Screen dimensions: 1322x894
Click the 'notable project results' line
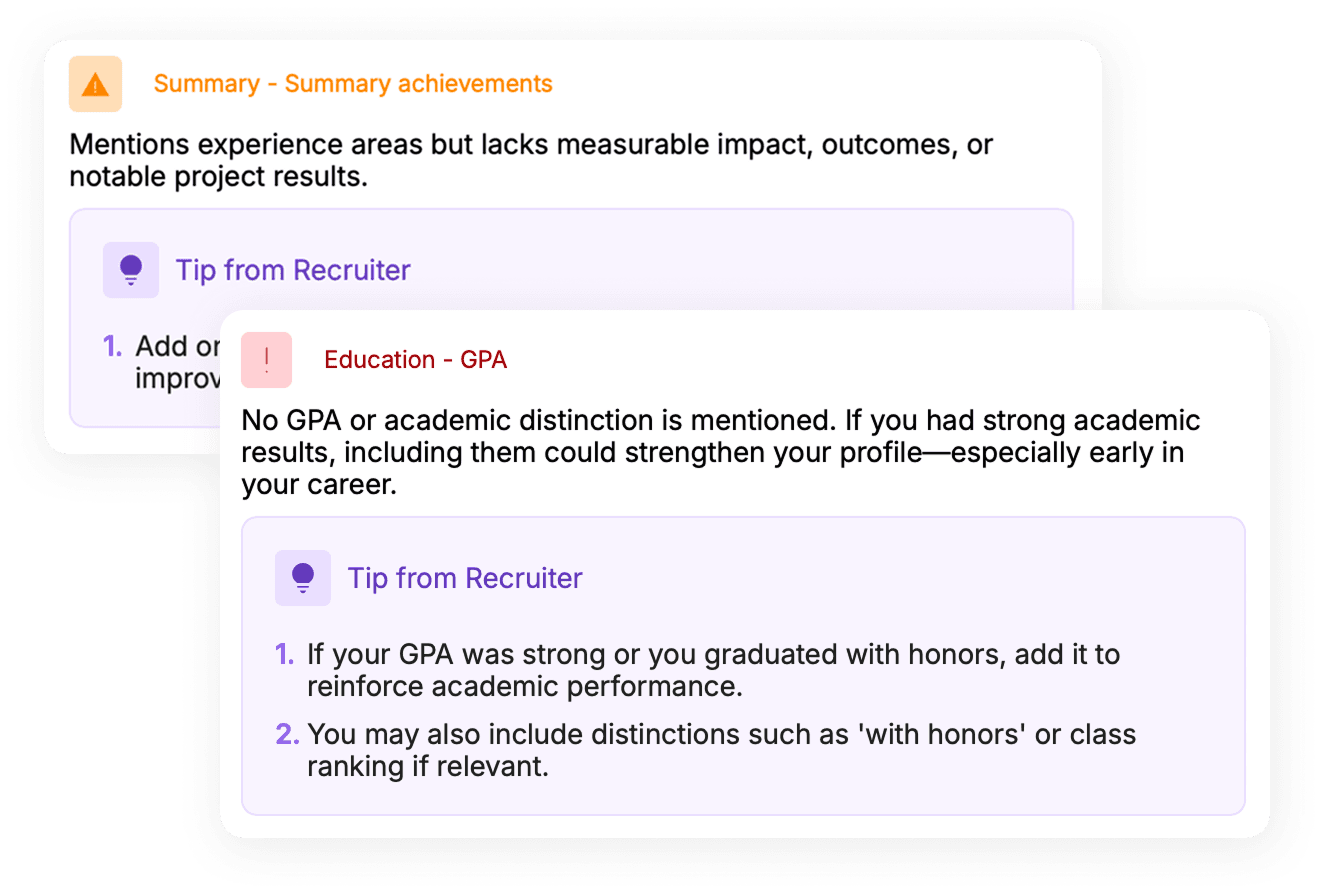coord(219,177)
